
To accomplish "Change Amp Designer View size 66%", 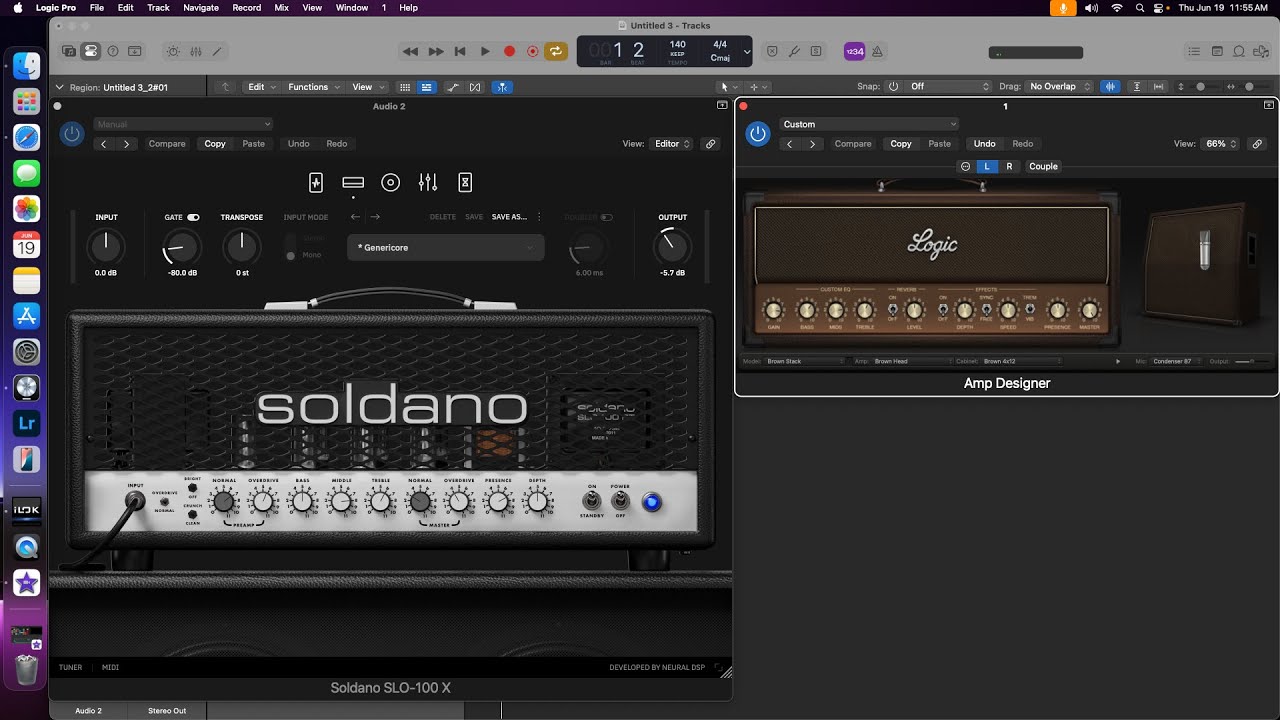I will click(1221, 144).
